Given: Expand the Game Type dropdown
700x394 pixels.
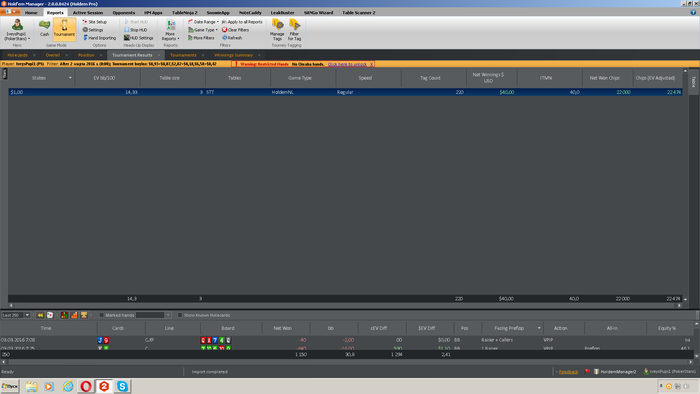Looking at the screenshot, I should pos(203,30).
